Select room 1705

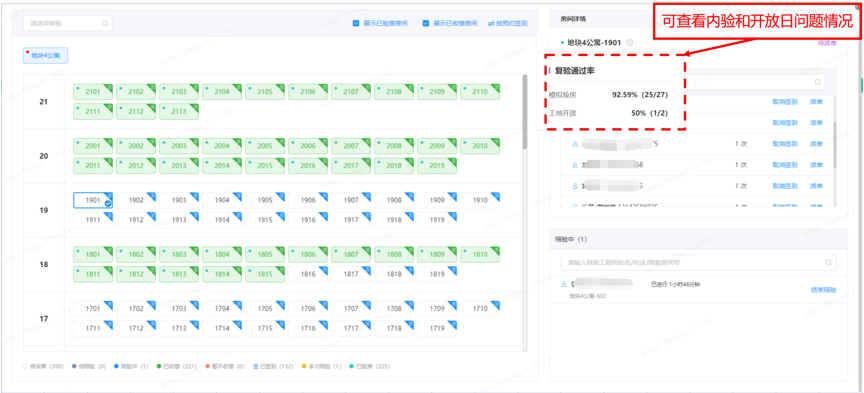coord(265,309)
